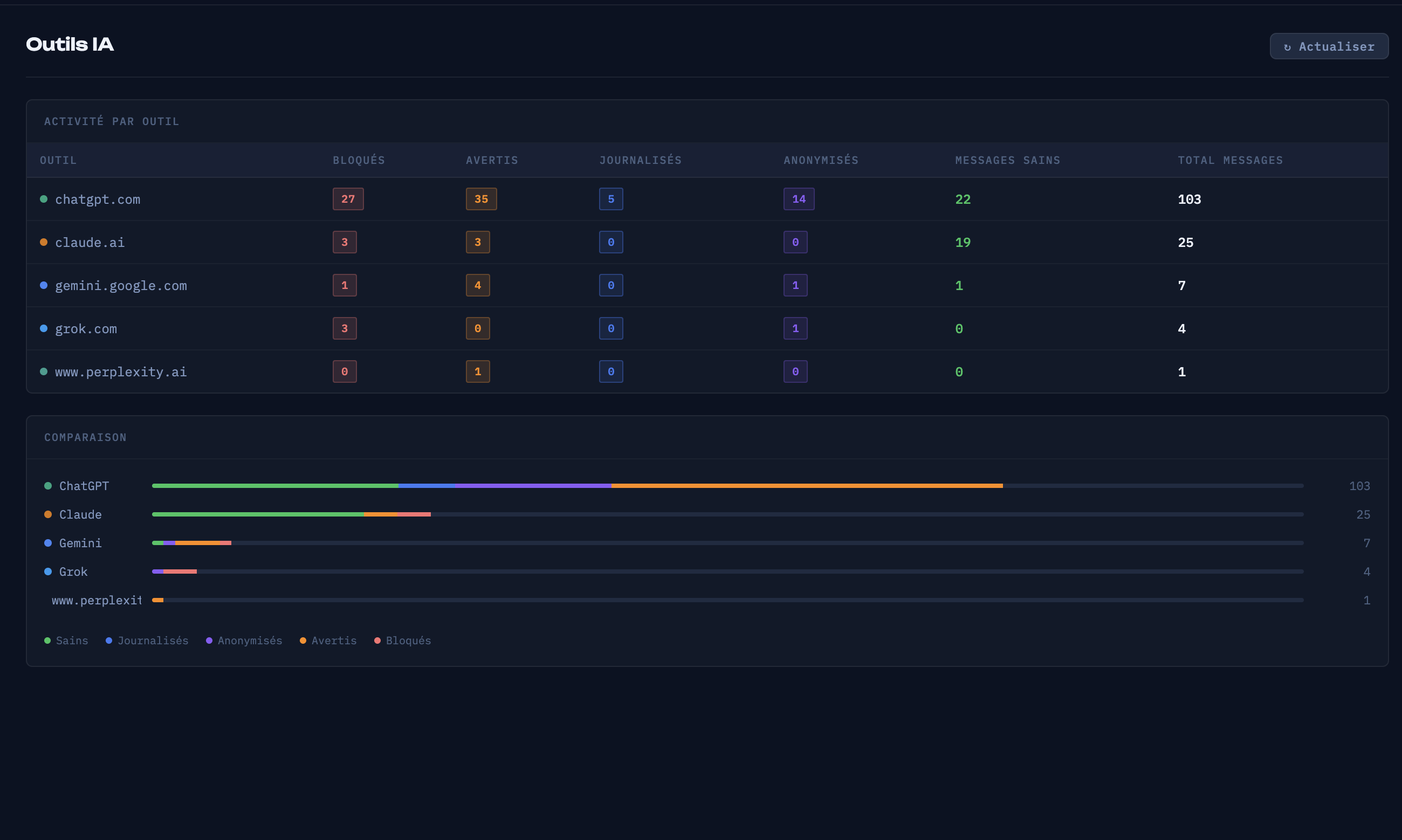This screenshot has width=1402, height=840.
Task: Click the ChatGPT comparison bar
Action: pyautogui.click(x=727, y=486)
